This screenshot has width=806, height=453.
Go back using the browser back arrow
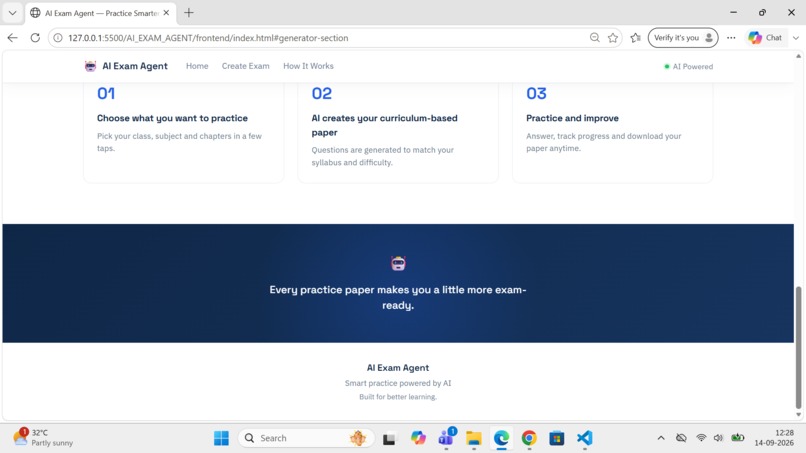[x=12, y=38]
